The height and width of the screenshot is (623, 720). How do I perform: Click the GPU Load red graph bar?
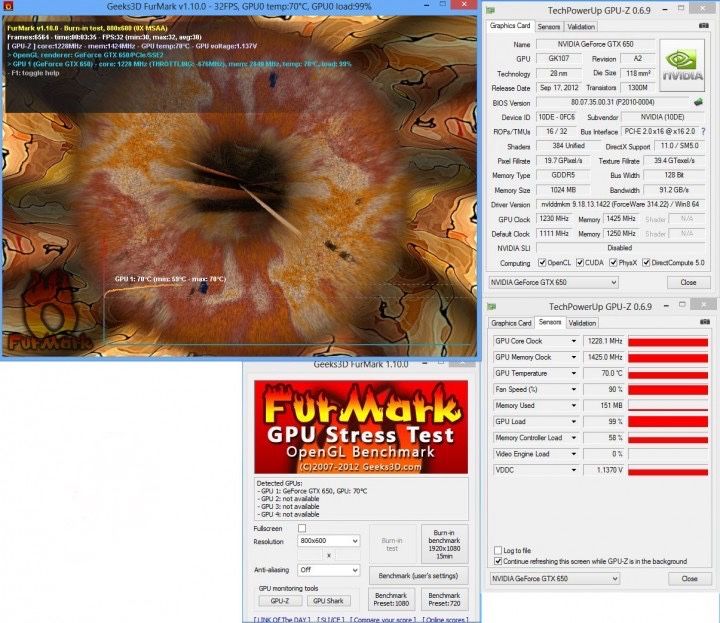(668, 421)
